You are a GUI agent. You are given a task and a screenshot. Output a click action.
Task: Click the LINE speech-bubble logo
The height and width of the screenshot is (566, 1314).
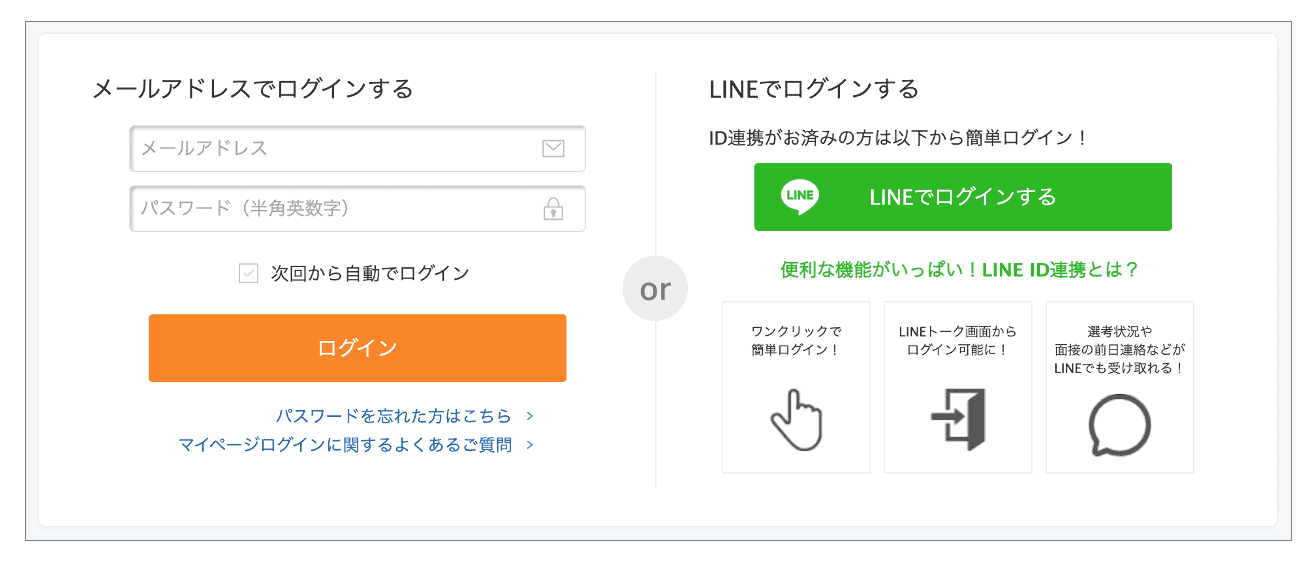pos(800,197)
